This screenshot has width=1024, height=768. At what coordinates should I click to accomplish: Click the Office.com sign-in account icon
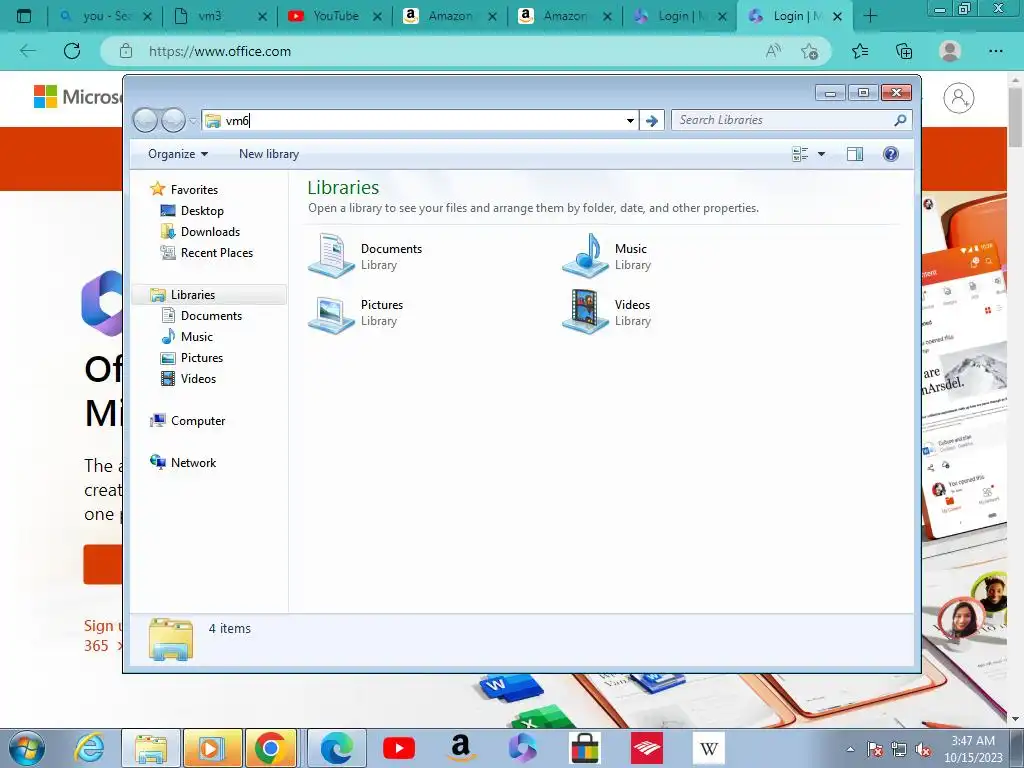pyautogui.click(x=958, y=99)
